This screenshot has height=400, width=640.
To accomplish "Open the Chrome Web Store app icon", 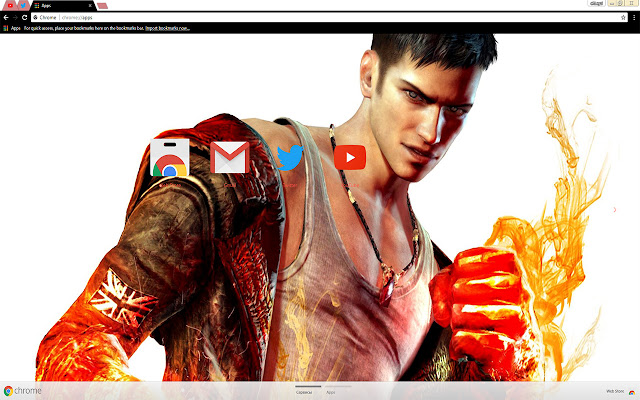I will point(169,158).
